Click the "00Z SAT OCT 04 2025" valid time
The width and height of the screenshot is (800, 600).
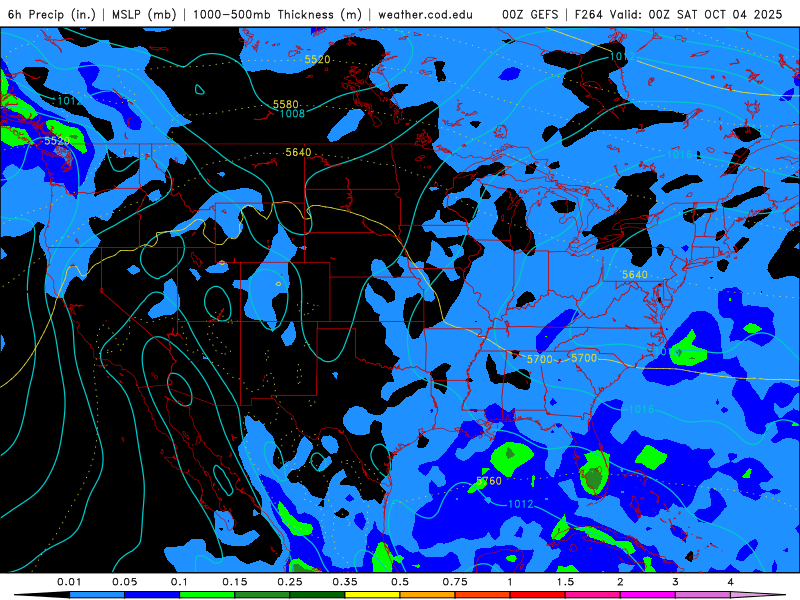coord(715,15)
